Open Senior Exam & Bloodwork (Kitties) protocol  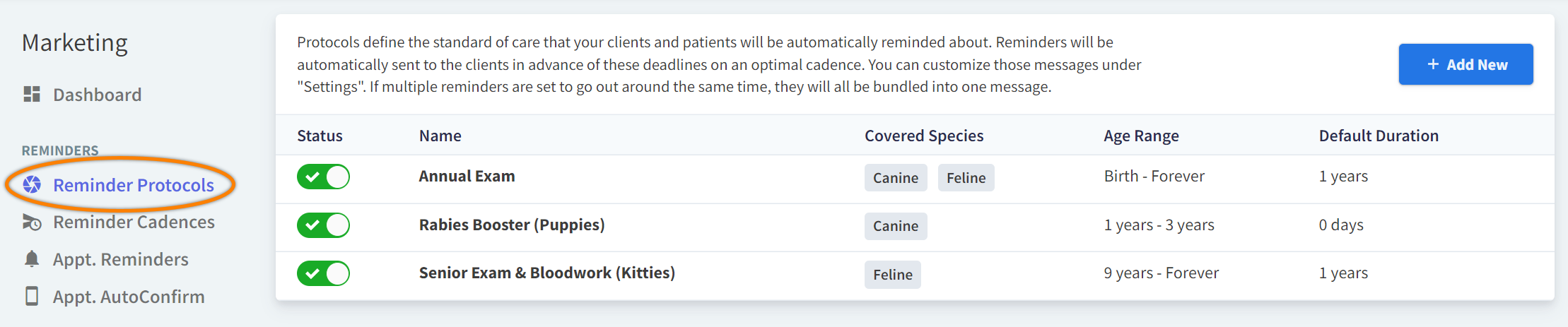point(546,273)
